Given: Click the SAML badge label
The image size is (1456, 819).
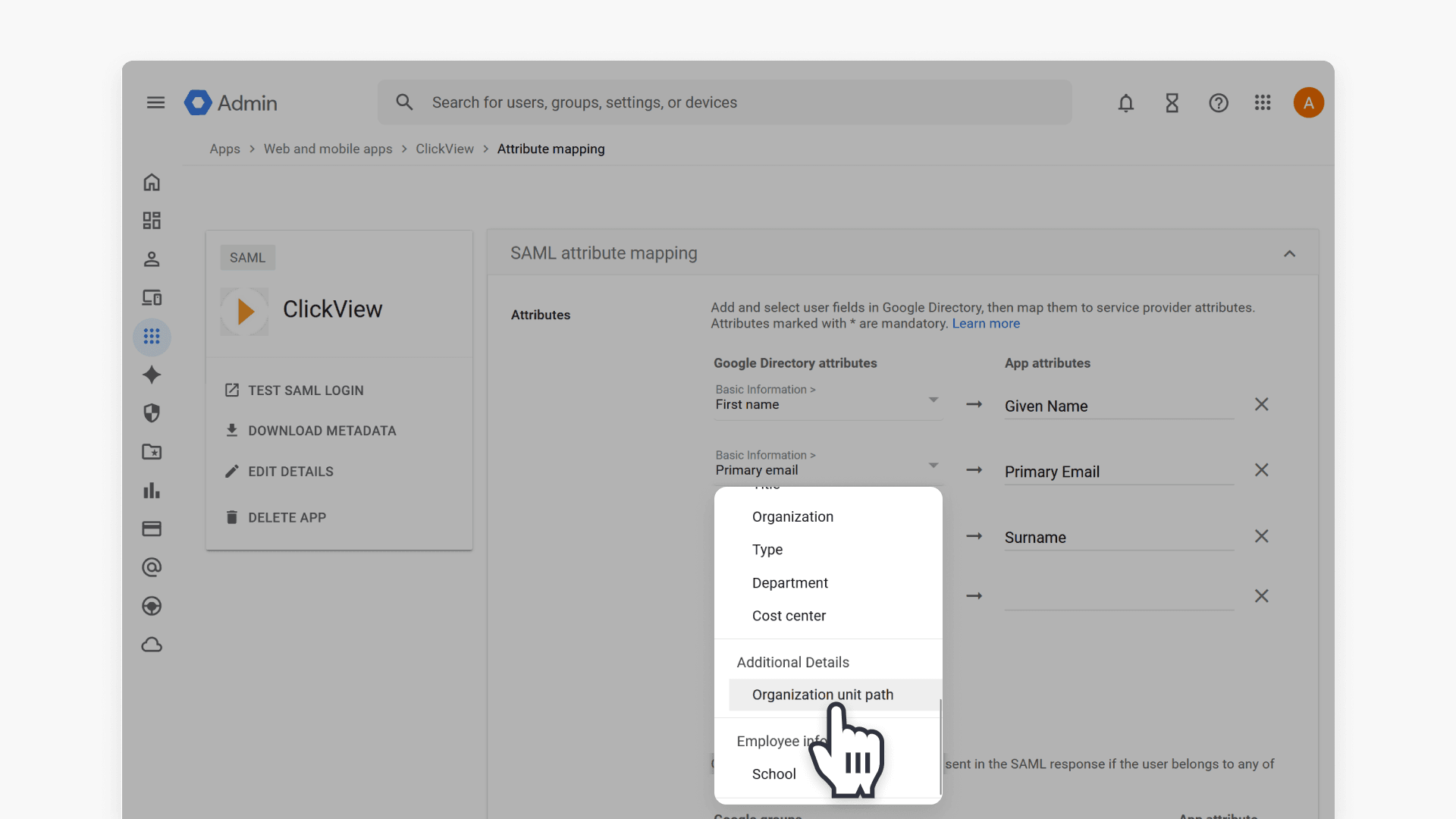Looking at the screenshot, I should [x=248, y=258].
